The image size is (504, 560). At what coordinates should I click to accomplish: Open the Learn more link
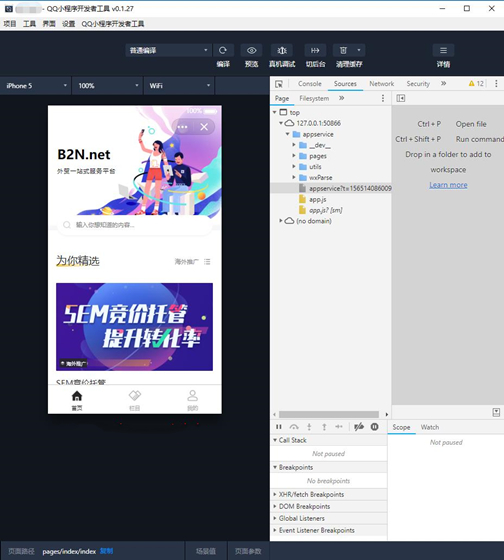tap(448, 185)
